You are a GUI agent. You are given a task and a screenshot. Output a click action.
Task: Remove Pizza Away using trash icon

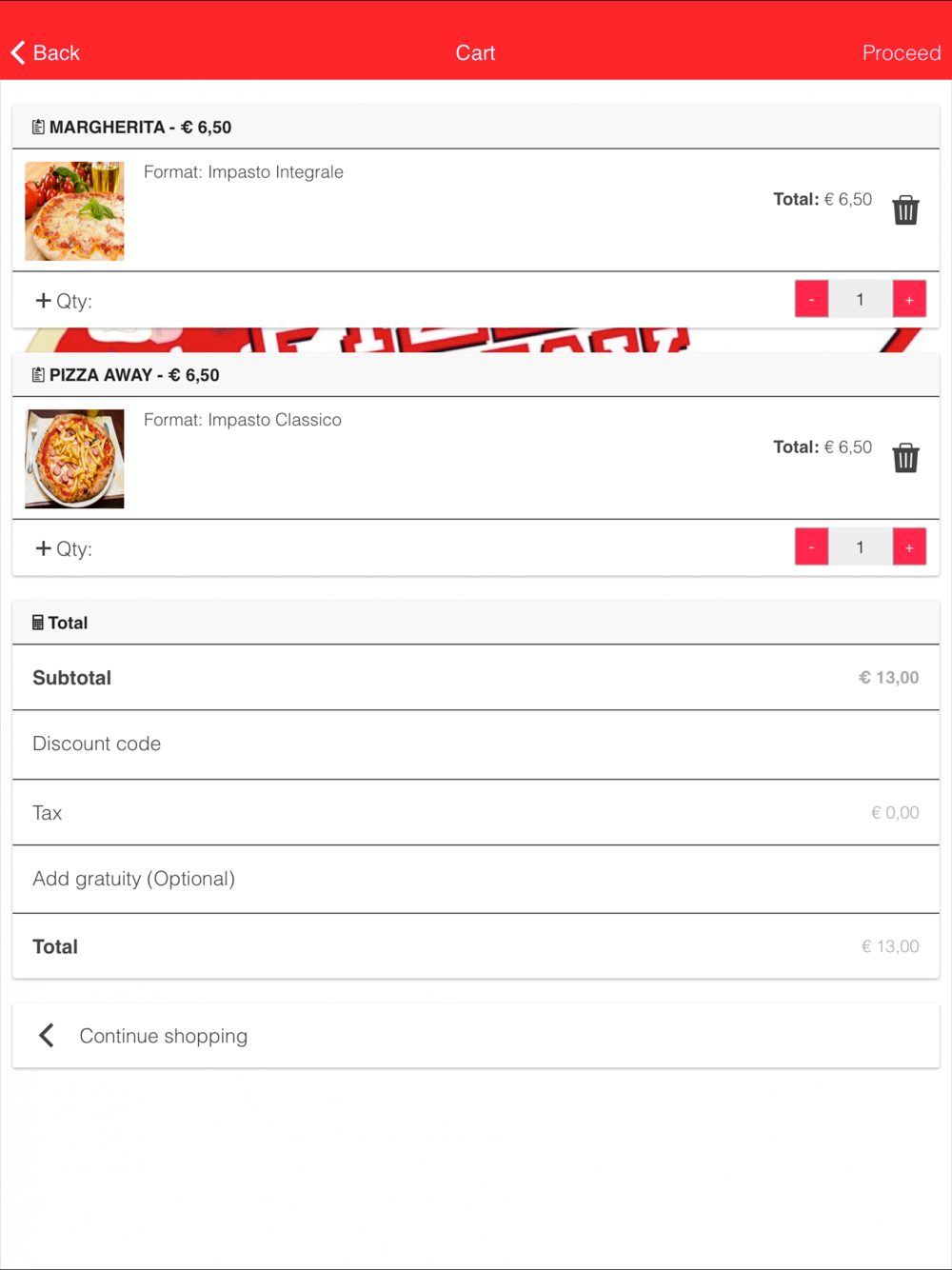click(905, 457)
